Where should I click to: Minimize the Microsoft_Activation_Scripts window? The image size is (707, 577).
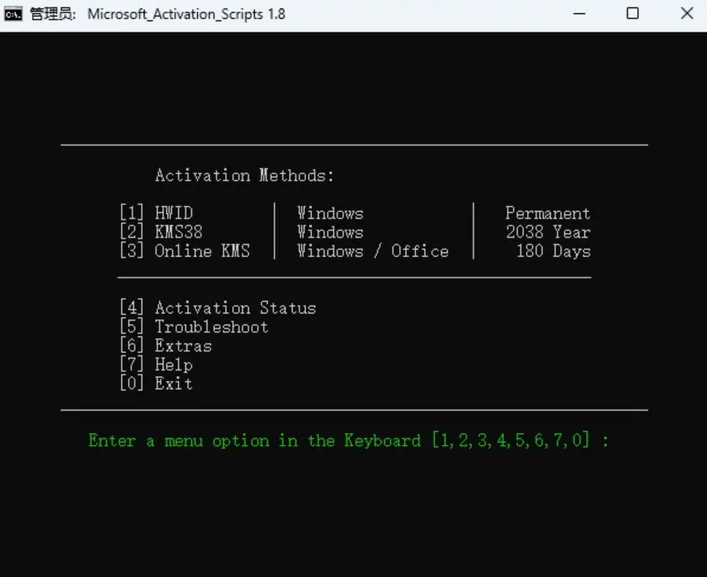coord(581,14)
